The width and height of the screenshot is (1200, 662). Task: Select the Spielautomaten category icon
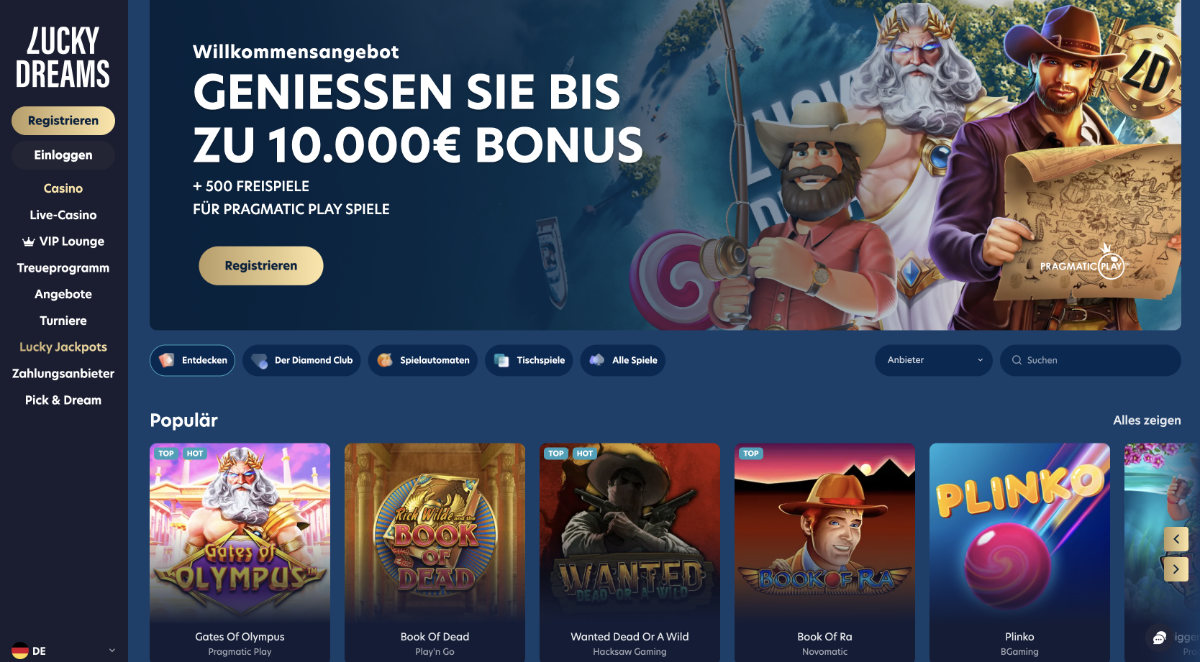385,360
